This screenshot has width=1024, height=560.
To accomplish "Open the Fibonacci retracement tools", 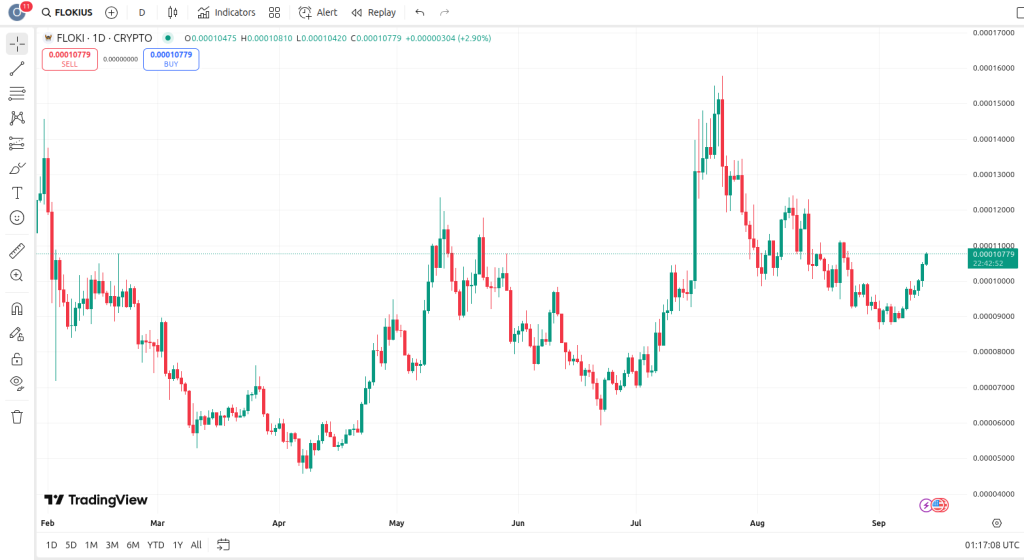I will coord(17,93).
